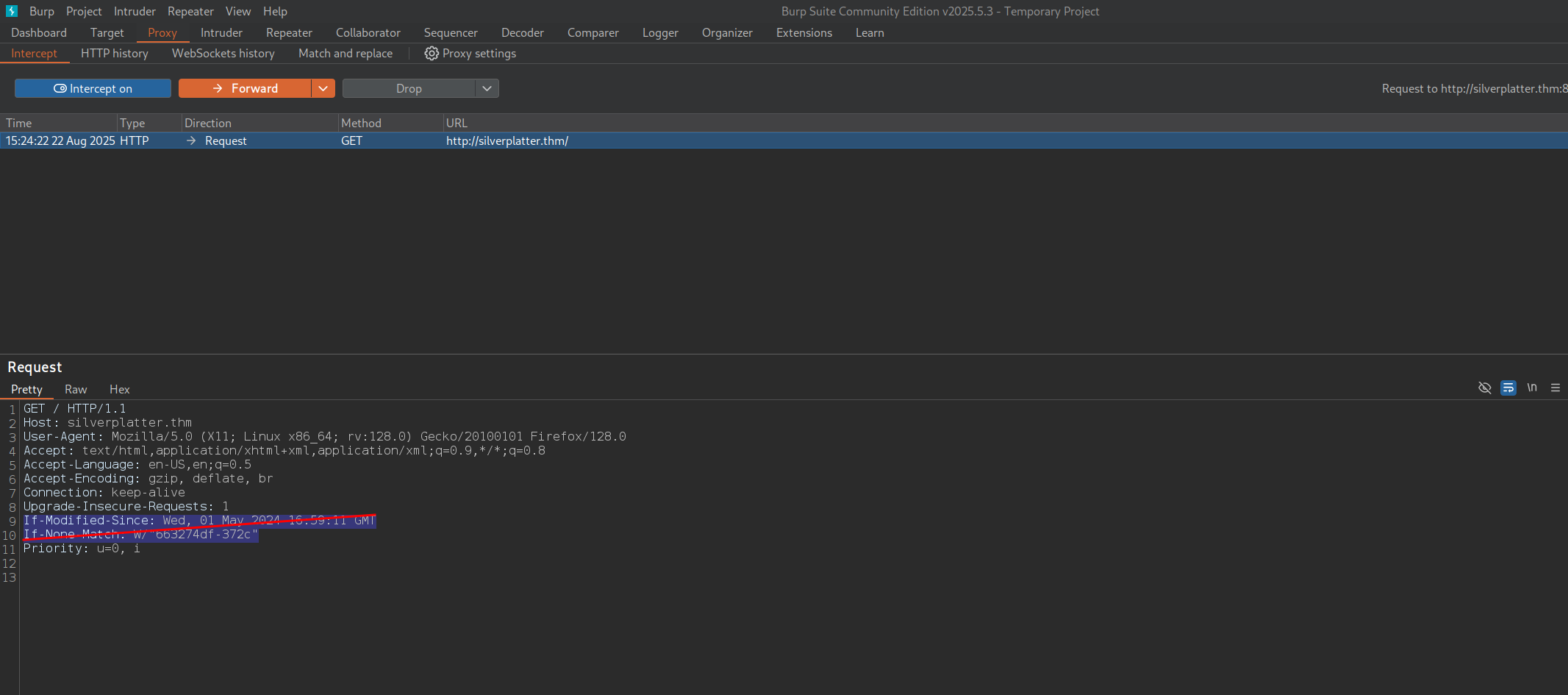Toggle hide non-printable characters eye icon

1484,388
